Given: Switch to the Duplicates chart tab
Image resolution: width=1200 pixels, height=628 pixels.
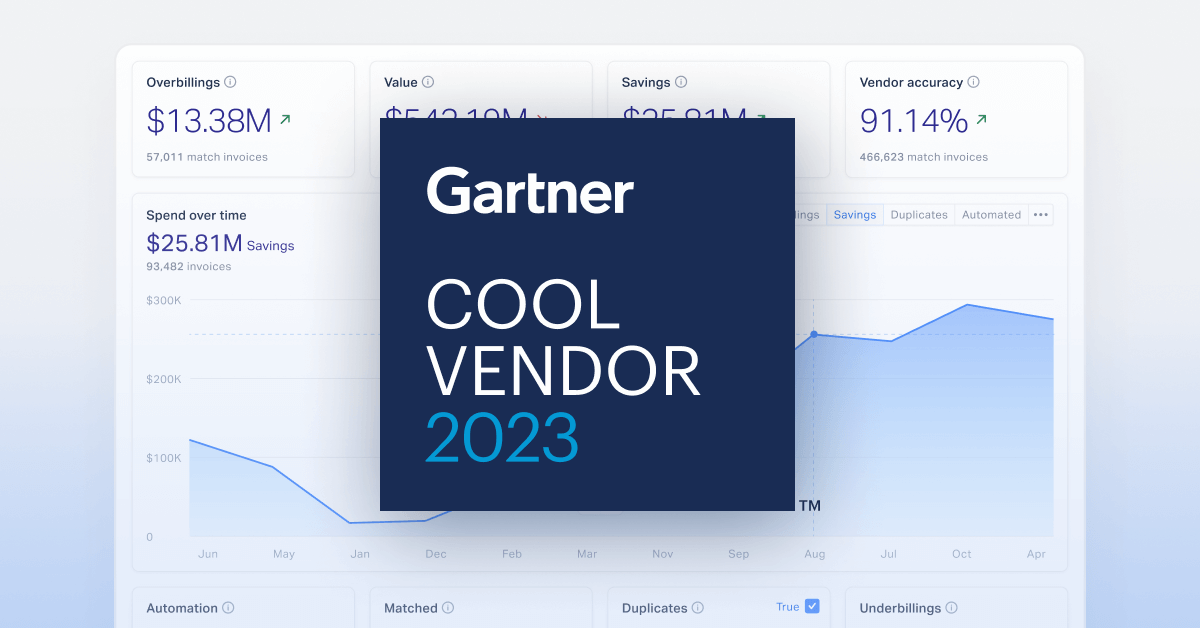Looking at the screenshot, I should click(x=918, y=214).
